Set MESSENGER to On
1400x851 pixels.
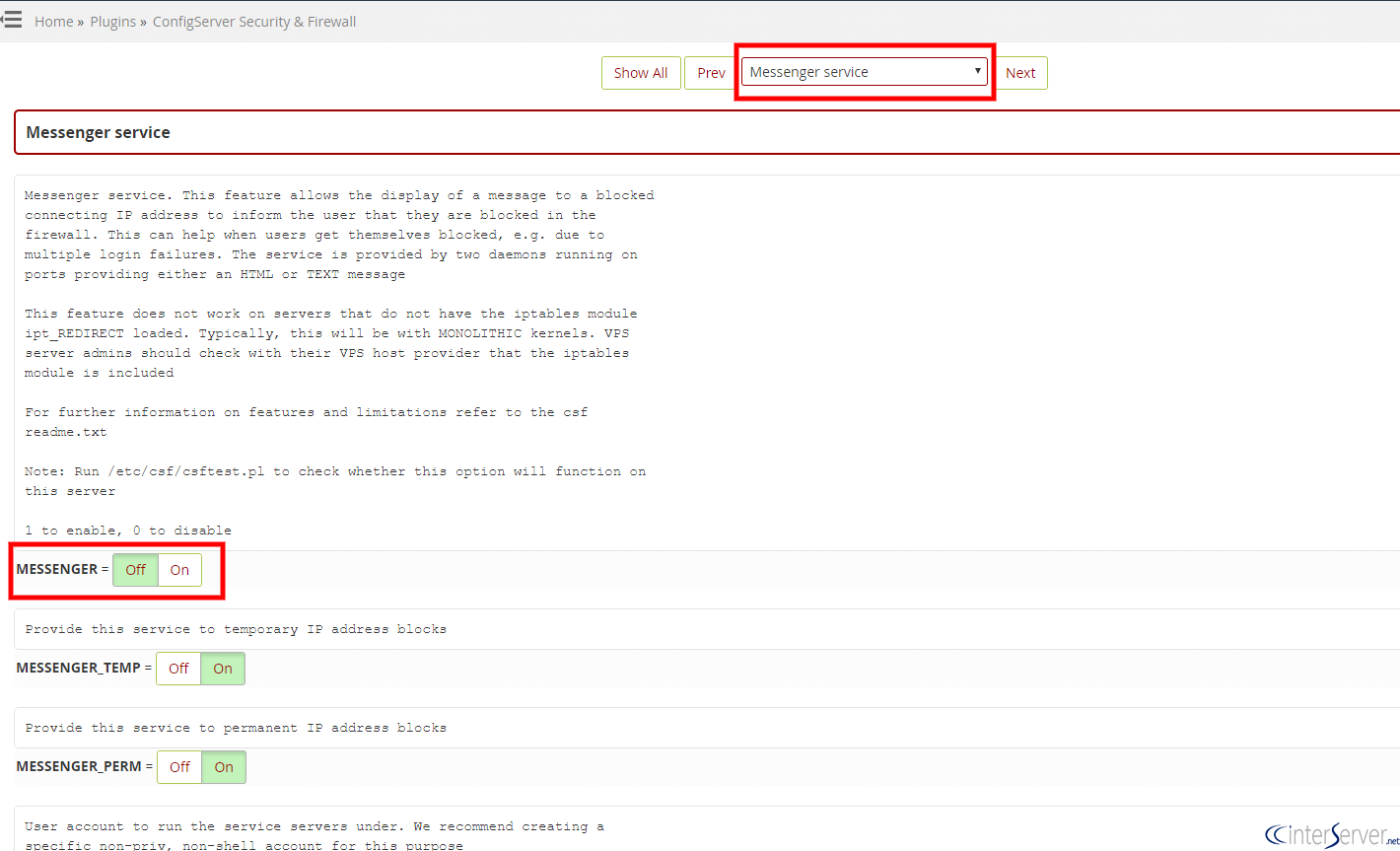point(179,570)
